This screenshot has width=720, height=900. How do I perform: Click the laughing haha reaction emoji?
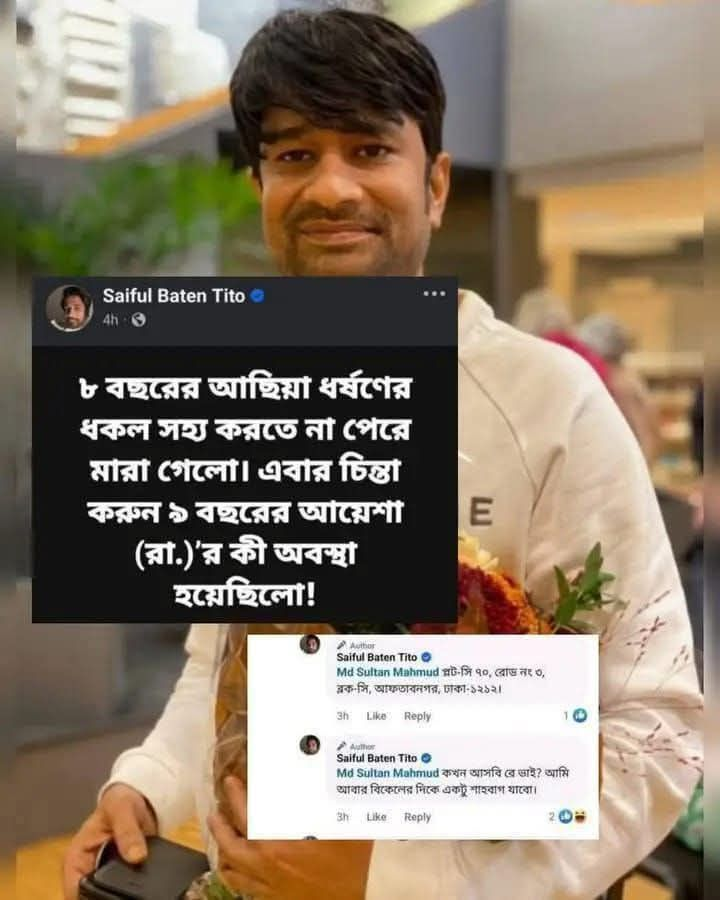point(579,816)
